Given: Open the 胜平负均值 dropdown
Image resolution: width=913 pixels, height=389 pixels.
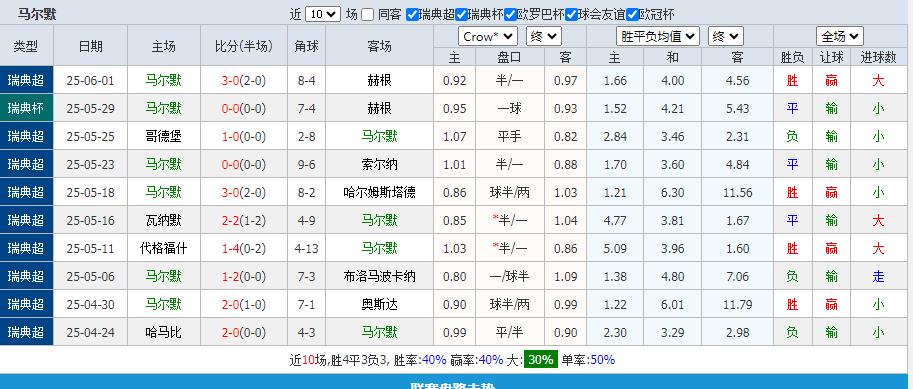Looking at the screenshot, I should click(x=658, y=37).
